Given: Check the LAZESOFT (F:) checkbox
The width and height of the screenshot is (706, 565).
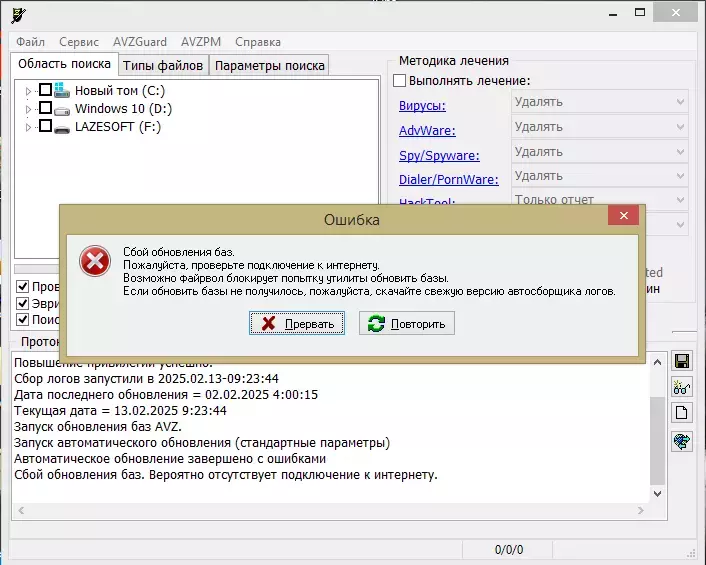Looking at the screenshot, I should point(45,126).
